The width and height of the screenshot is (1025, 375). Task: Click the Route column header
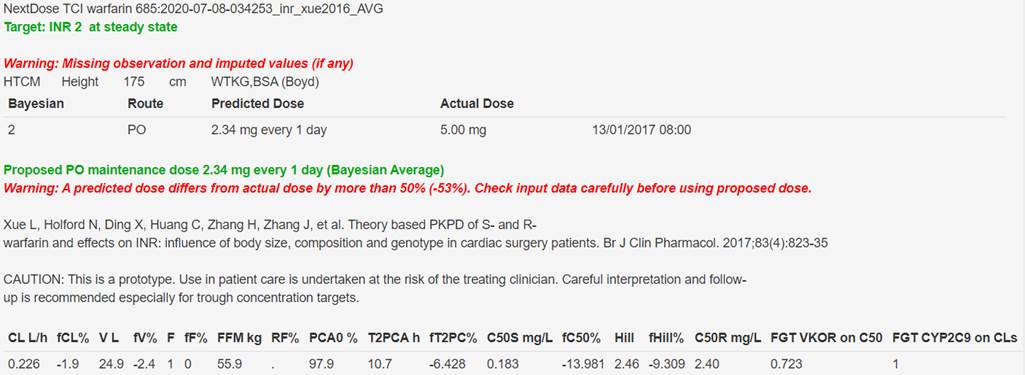coord(145,103)
